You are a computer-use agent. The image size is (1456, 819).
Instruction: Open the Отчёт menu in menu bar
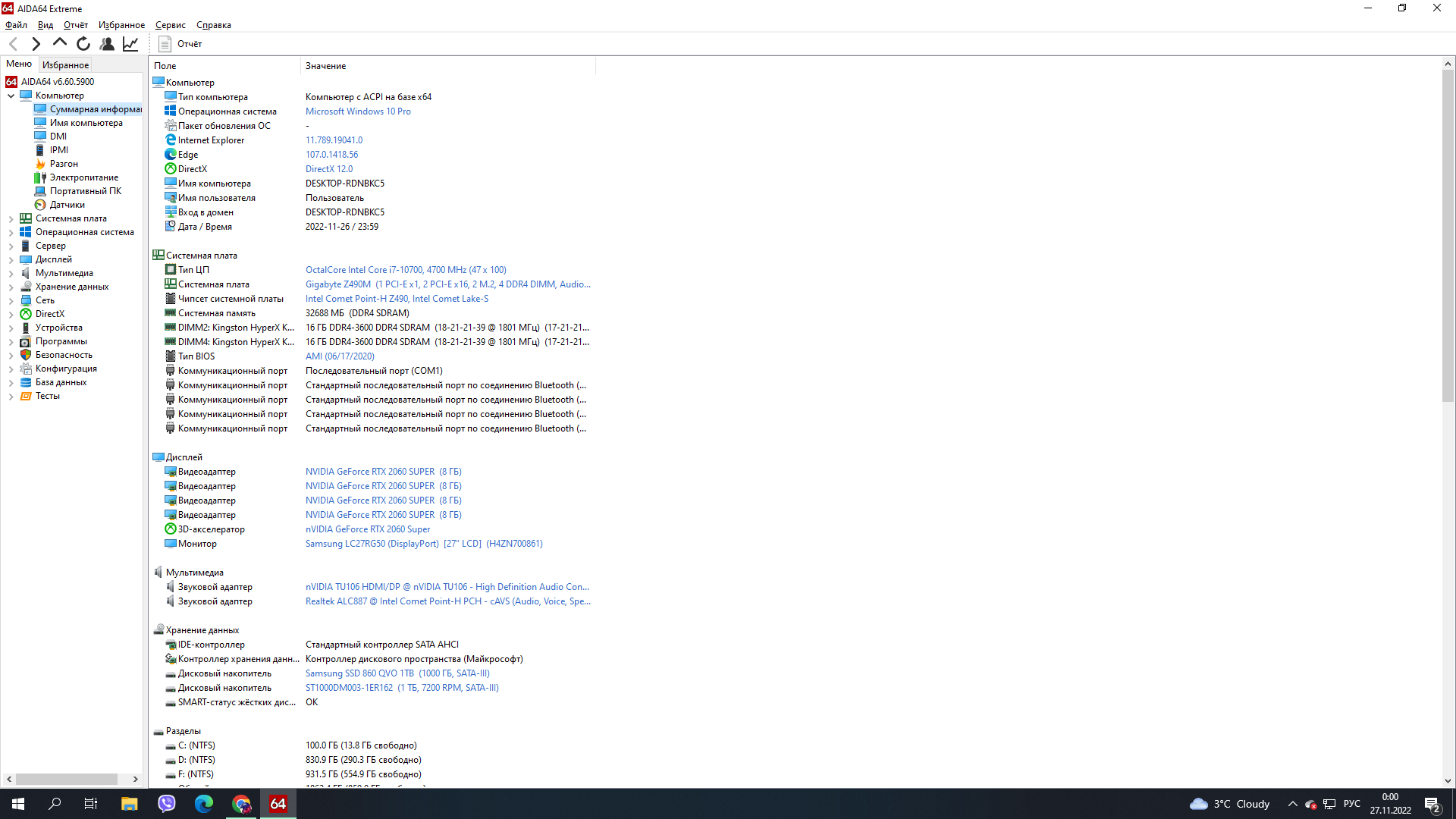[76, 25]
